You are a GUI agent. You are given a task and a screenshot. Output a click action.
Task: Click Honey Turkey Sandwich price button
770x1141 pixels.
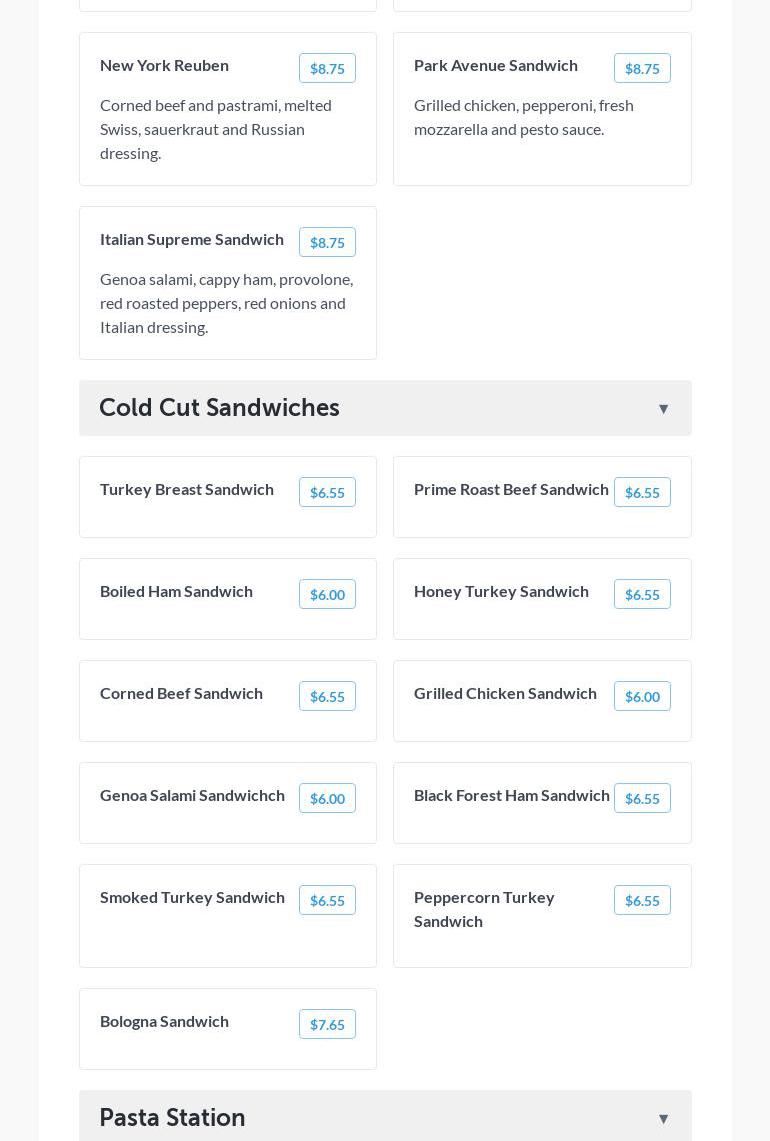642,595
